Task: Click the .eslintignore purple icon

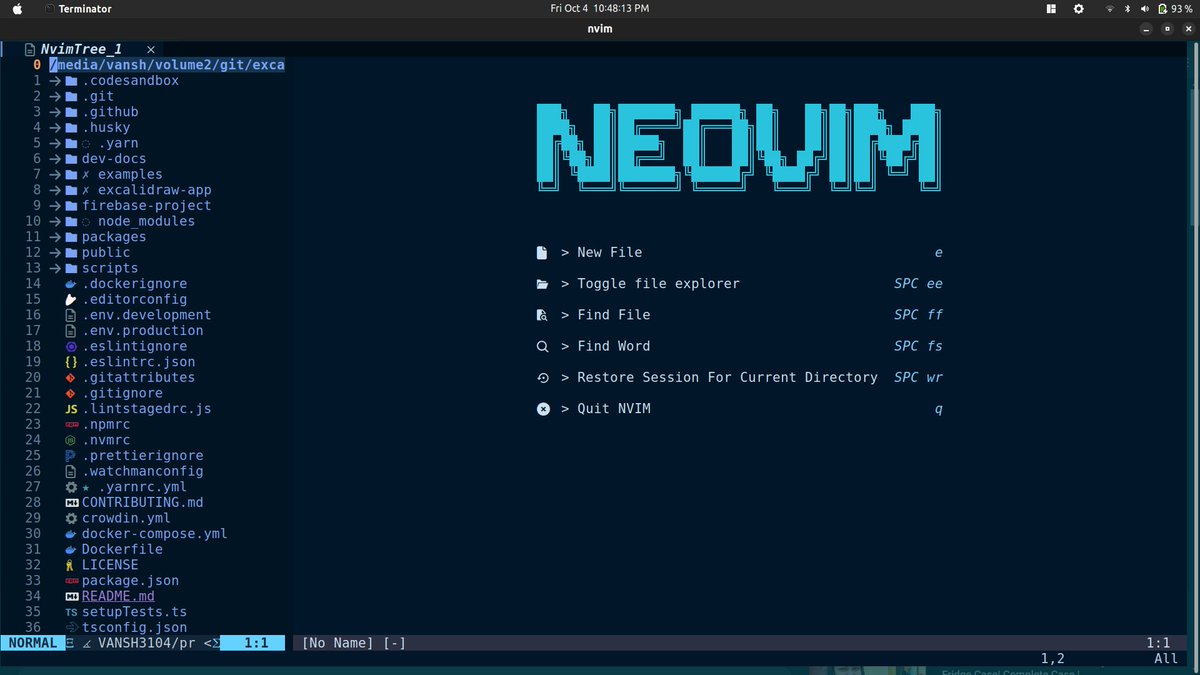Action: (x=71, y=346)
